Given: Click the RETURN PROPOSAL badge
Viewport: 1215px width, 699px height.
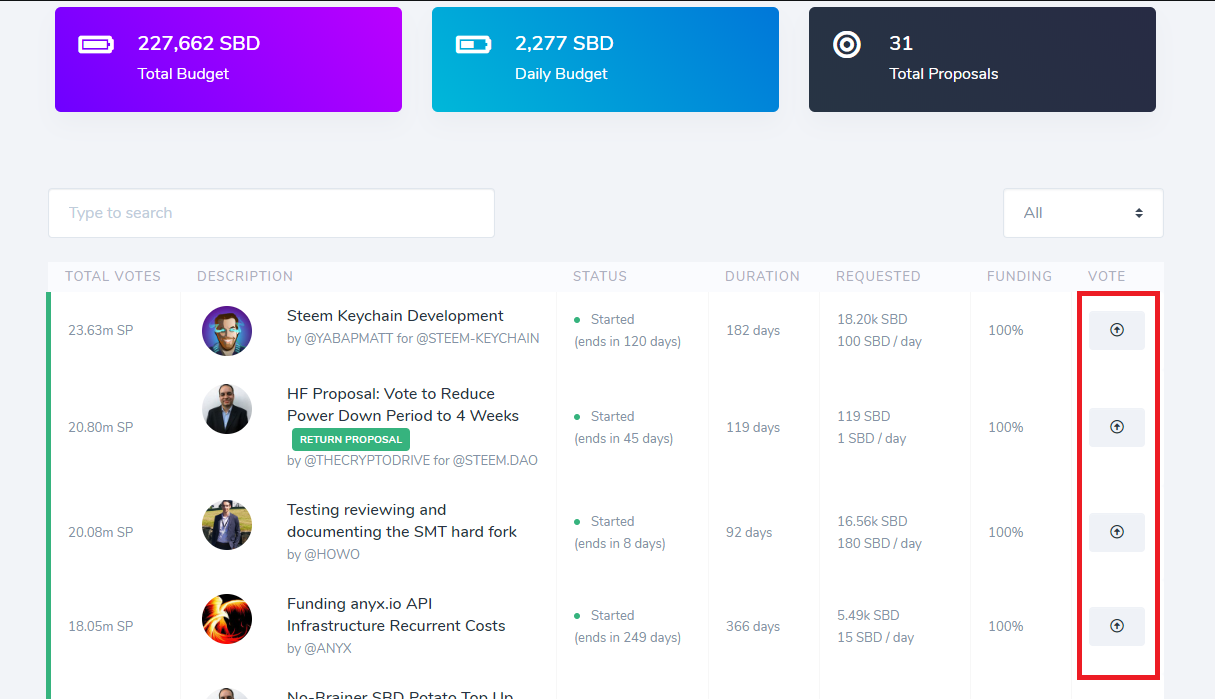Looking at the screenshot, I should click(x=351, y=439).
